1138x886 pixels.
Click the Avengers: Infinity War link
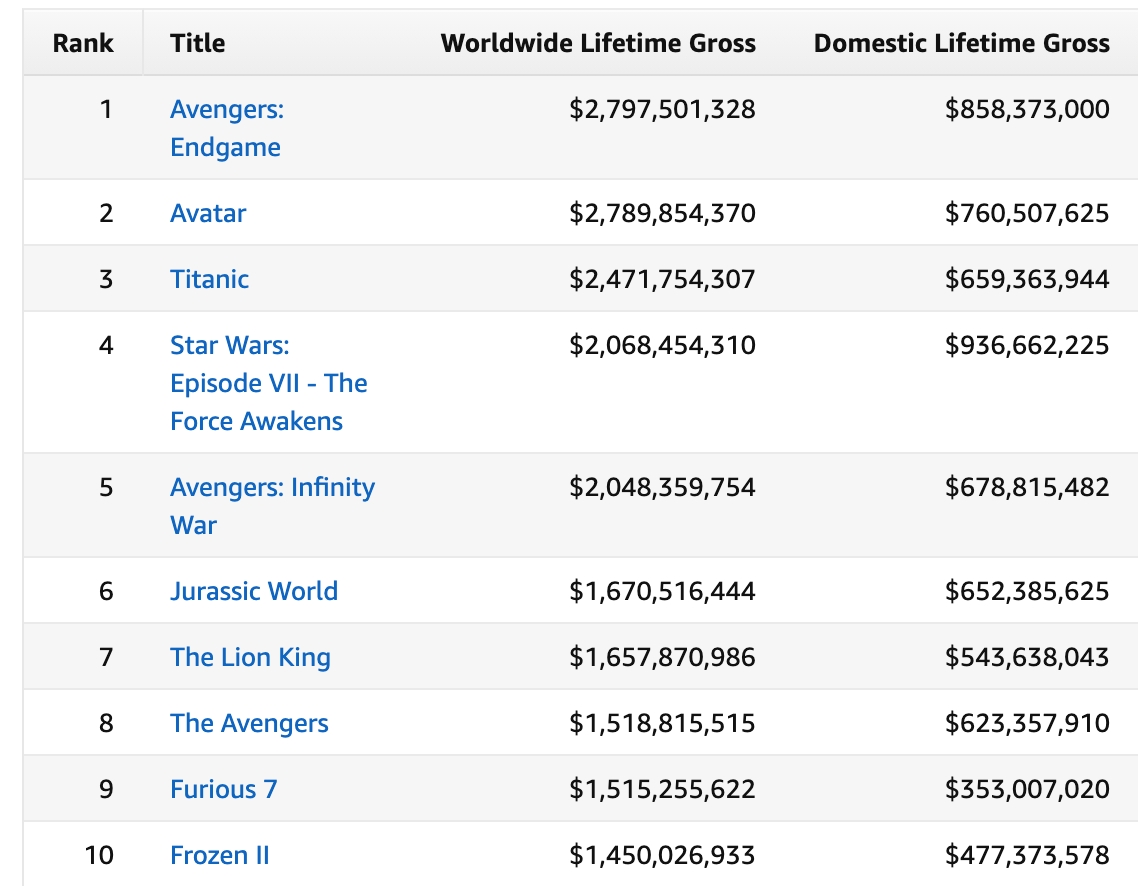[272, 506]
